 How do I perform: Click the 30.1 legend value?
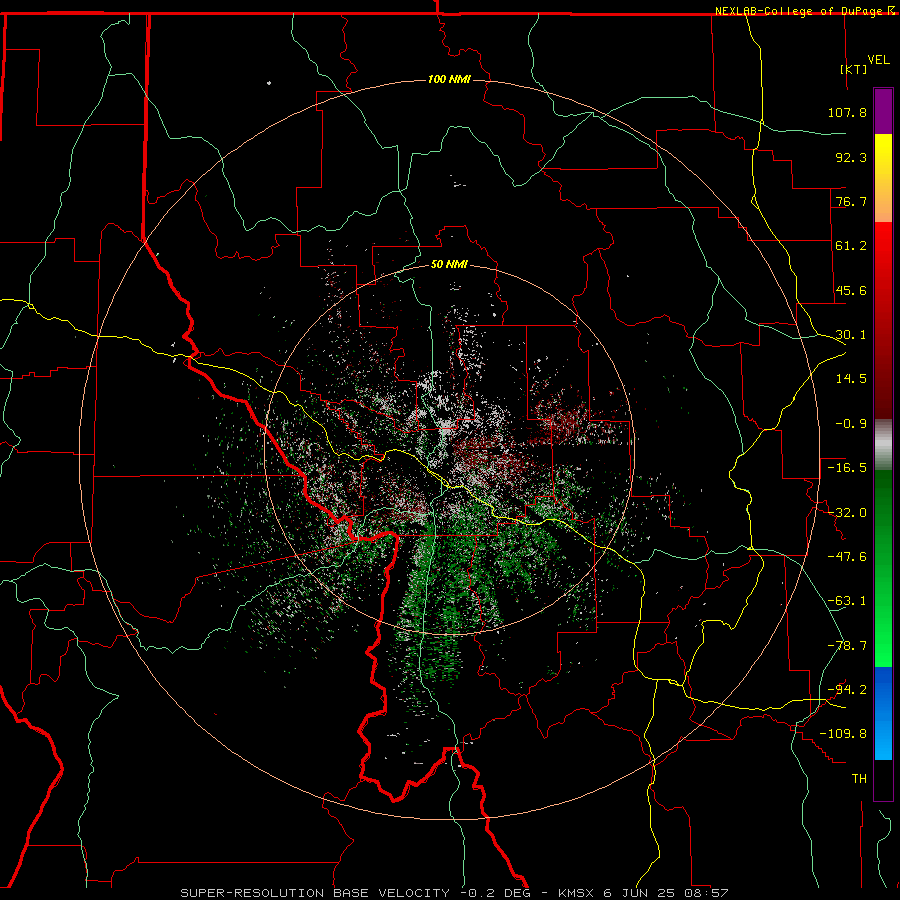pyautogui.click(x=851, y=335)
